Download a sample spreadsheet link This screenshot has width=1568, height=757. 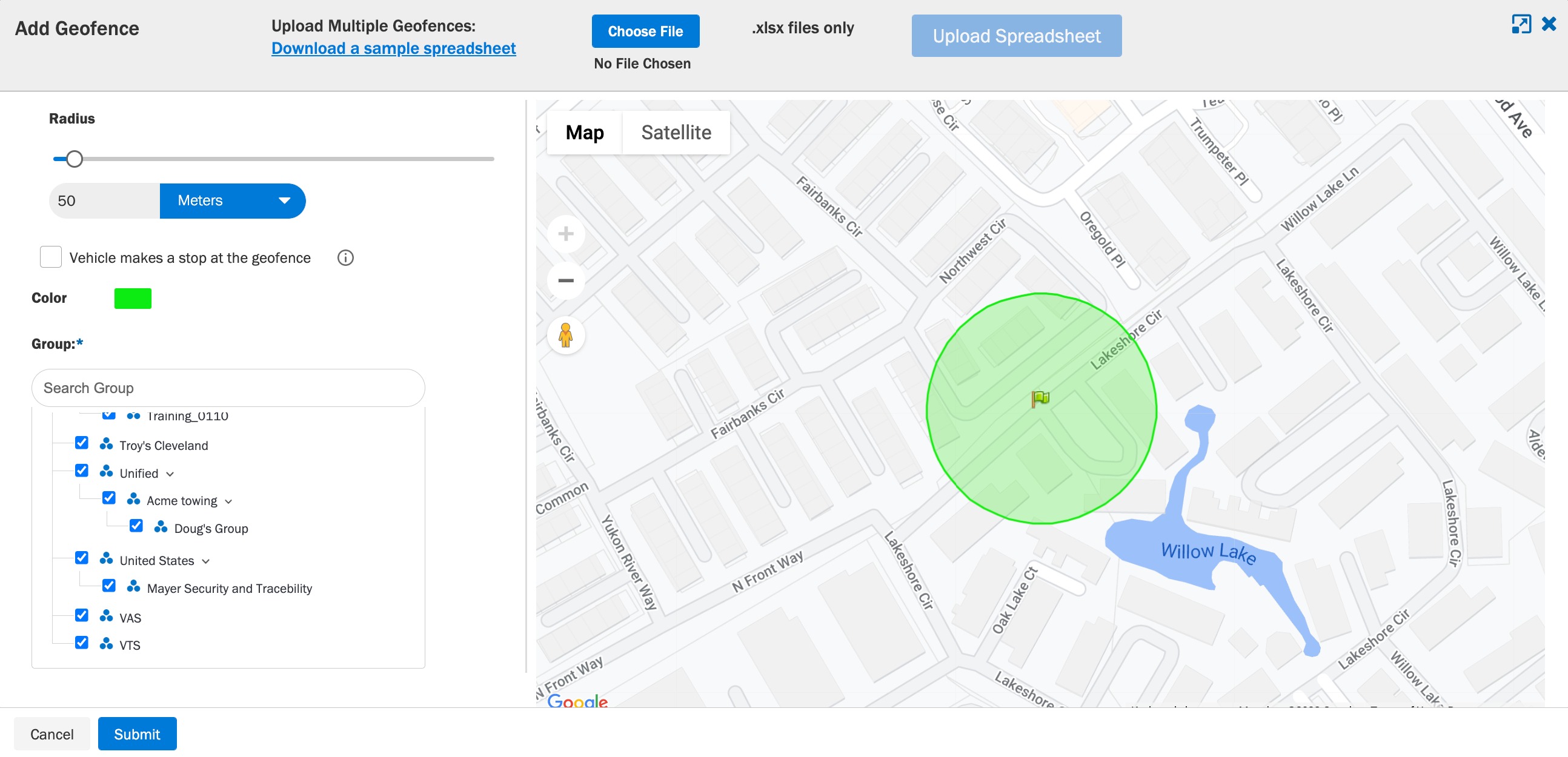(x=394, y=48)
